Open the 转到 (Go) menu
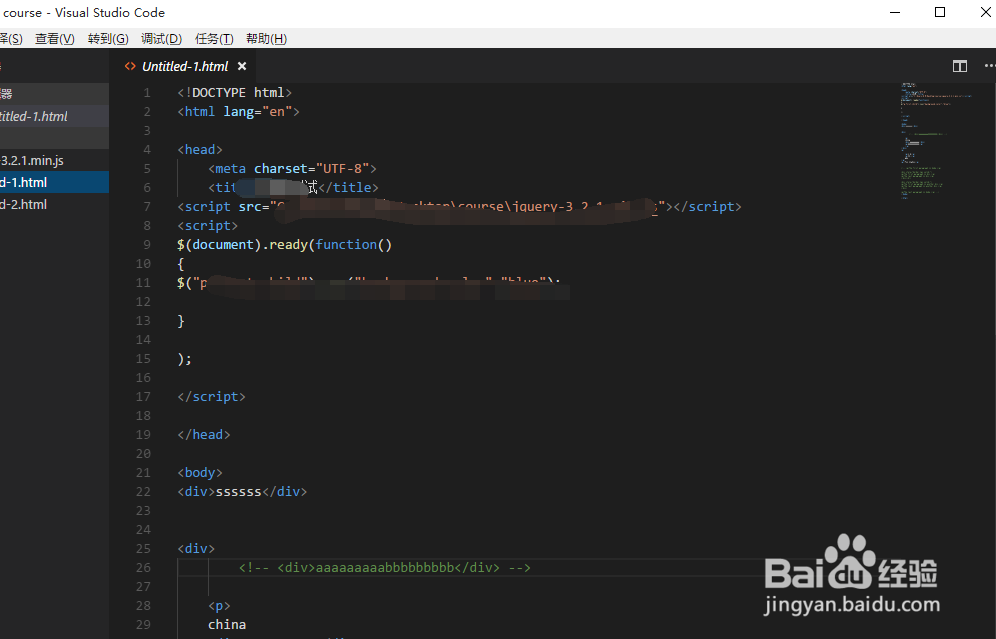996x639 pixels. [x=107, y=38]
